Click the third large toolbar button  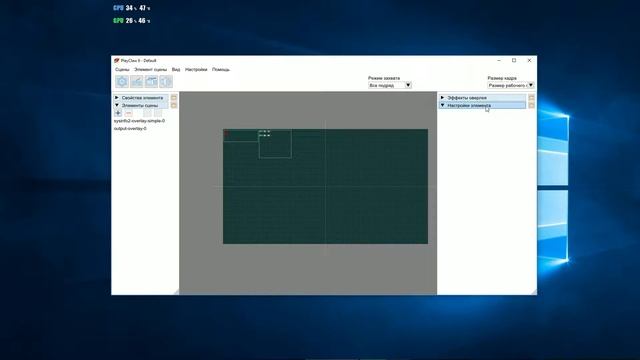[x=151, y=82]
